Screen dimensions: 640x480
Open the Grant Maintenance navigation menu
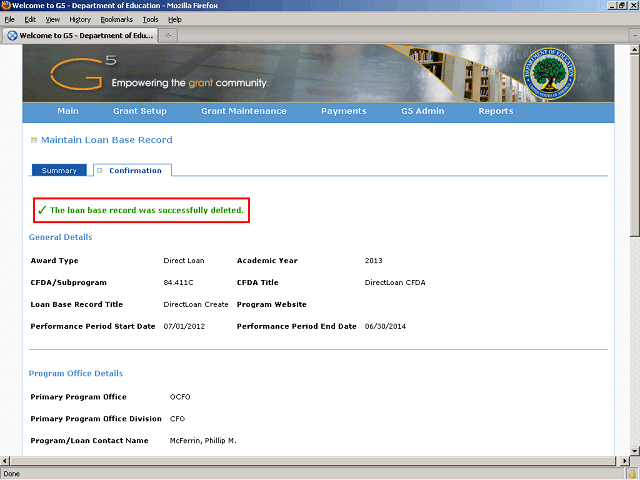pos(244,111)
